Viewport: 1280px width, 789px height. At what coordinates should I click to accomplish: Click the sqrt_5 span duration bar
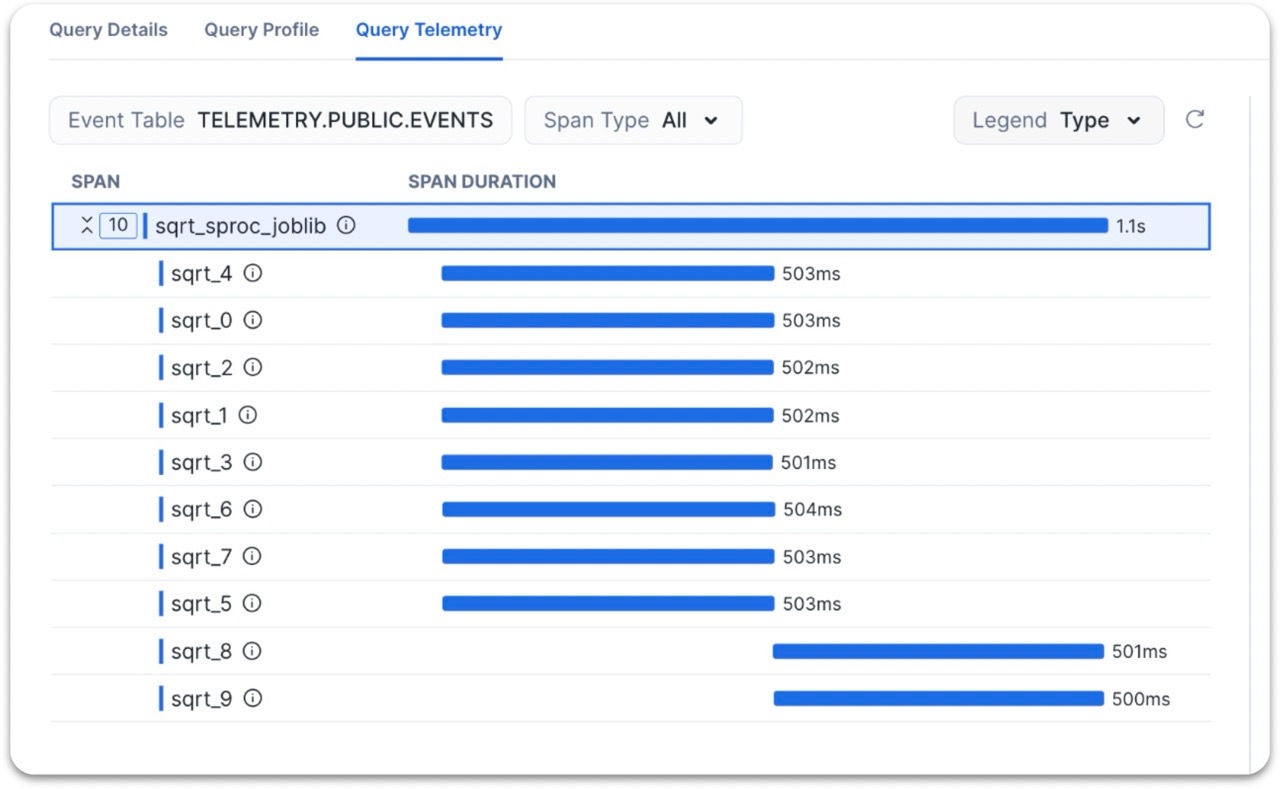[608, 604]
